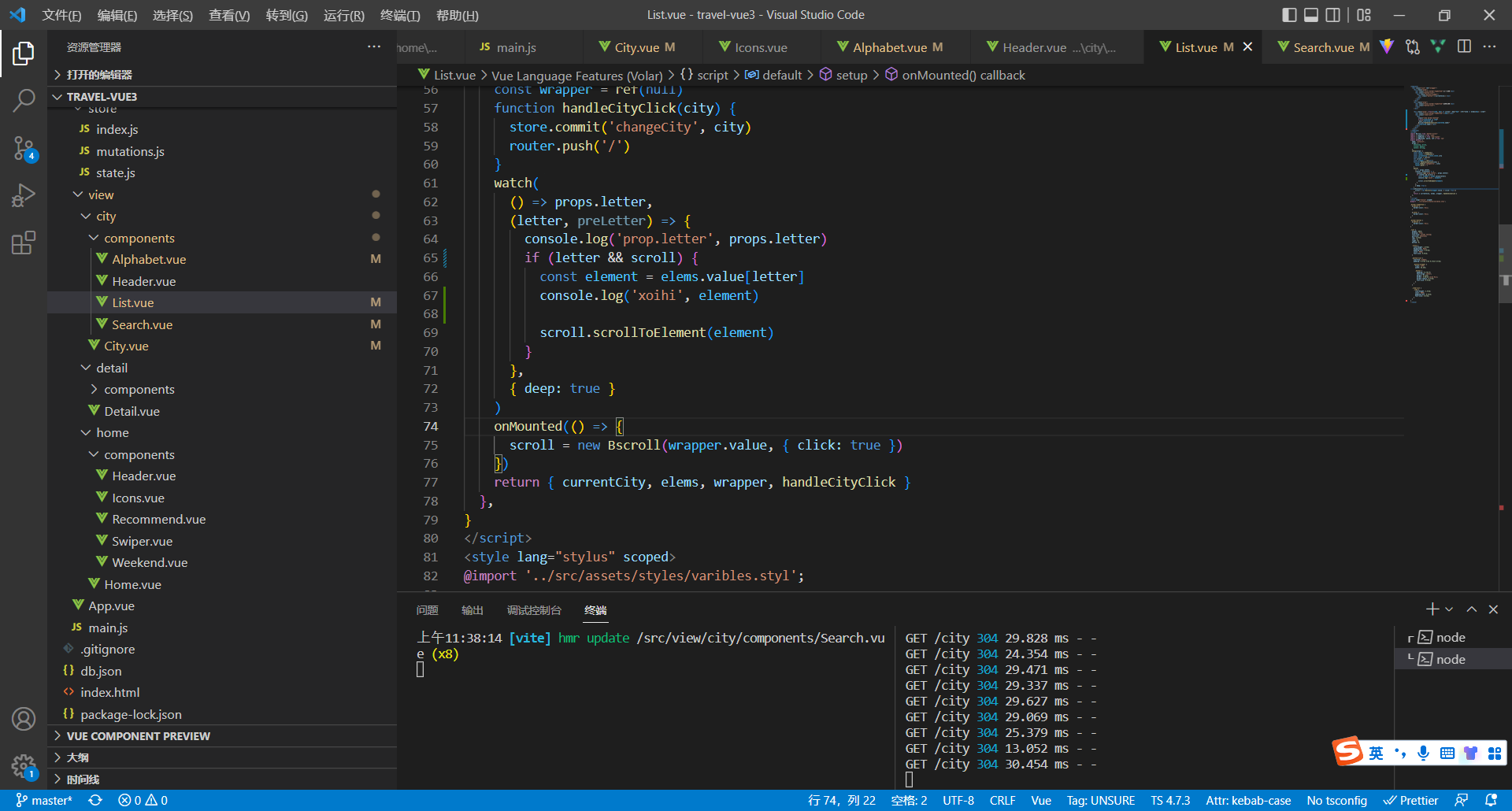Change the UTF-8 encoding setting

958,800
